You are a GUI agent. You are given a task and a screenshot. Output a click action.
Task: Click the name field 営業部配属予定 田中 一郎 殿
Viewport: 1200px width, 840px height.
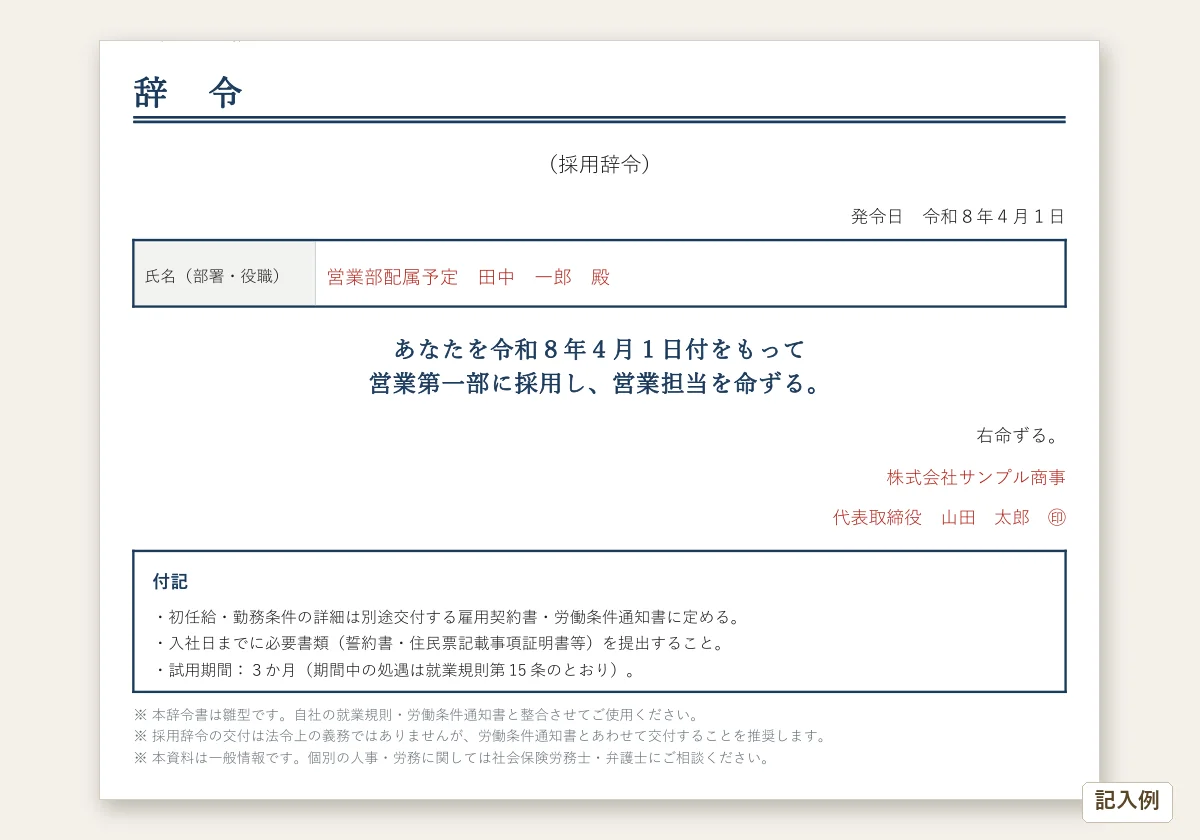[x=690, y=273]
